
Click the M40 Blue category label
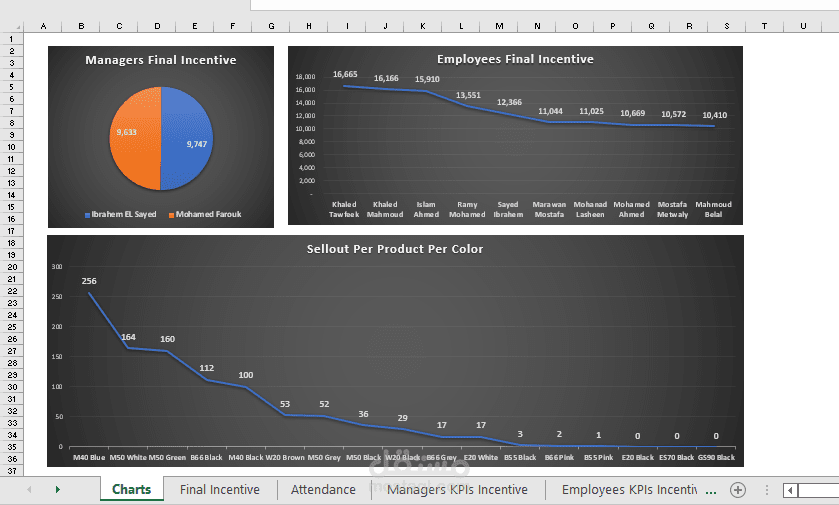pyautogui.click(x=89, y=457)
